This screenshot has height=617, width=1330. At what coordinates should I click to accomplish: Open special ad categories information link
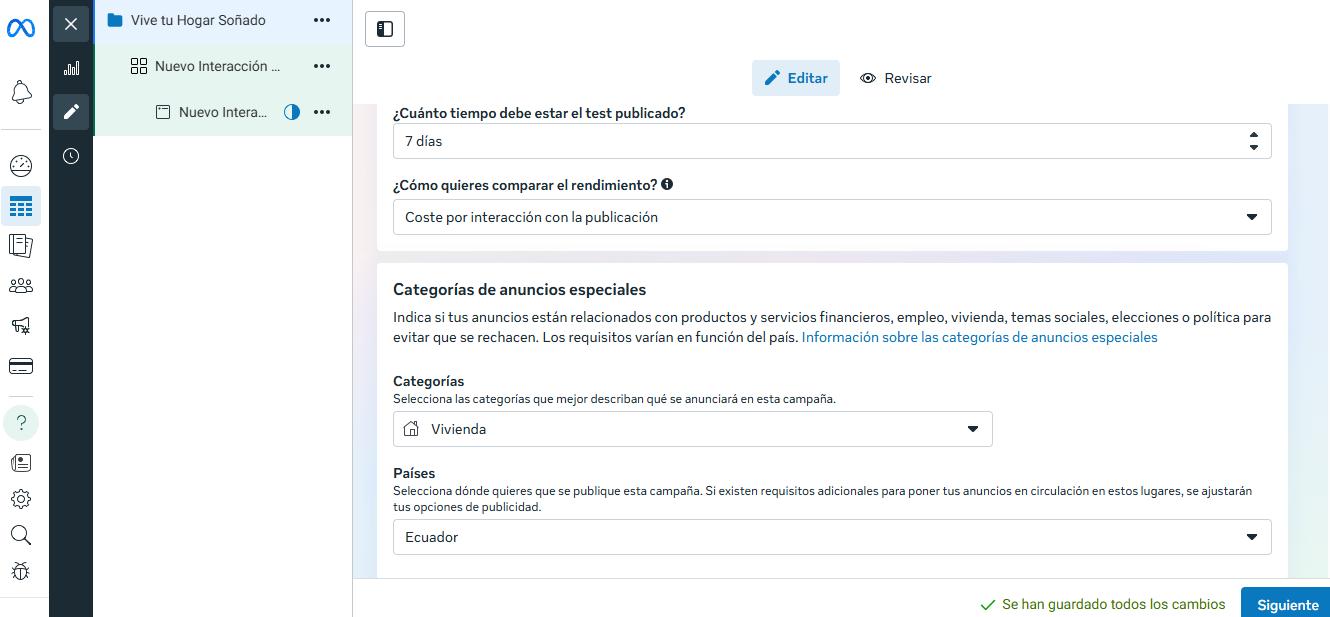[979, 337]
